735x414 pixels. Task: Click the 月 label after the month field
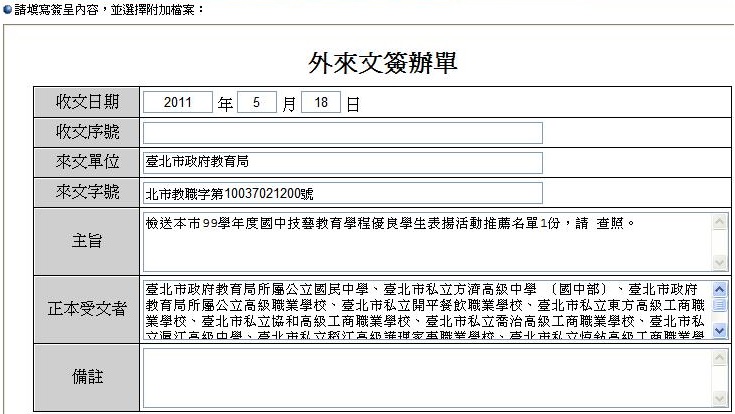coord(289,104)
